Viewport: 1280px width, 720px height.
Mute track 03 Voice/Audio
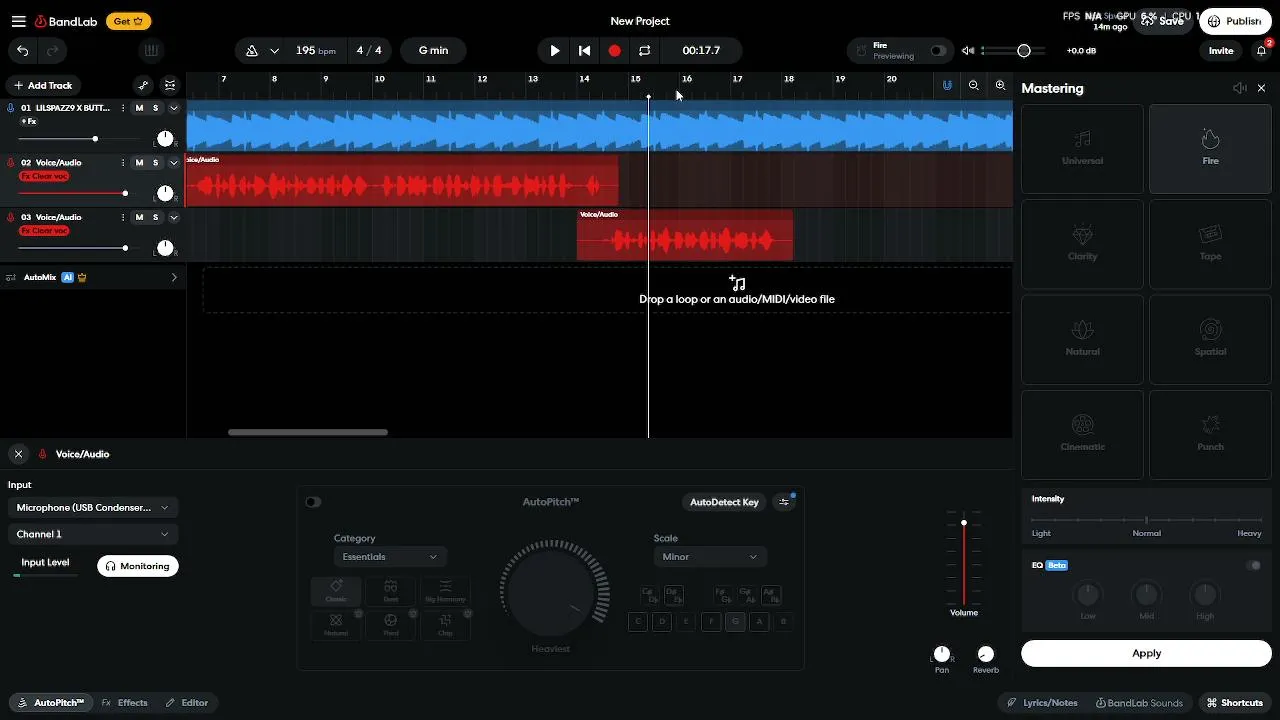pyautogui.click(x=139, y=217)
